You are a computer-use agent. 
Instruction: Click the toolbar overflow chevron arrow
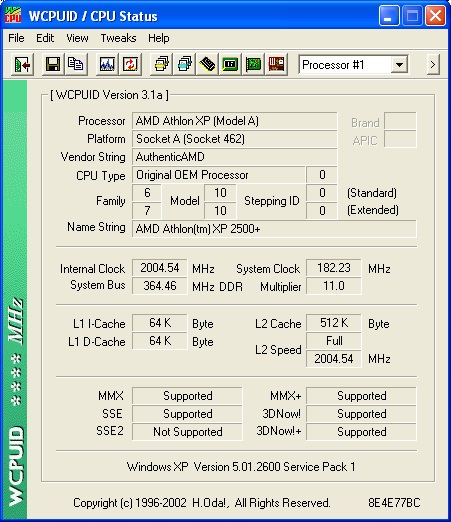433,64
